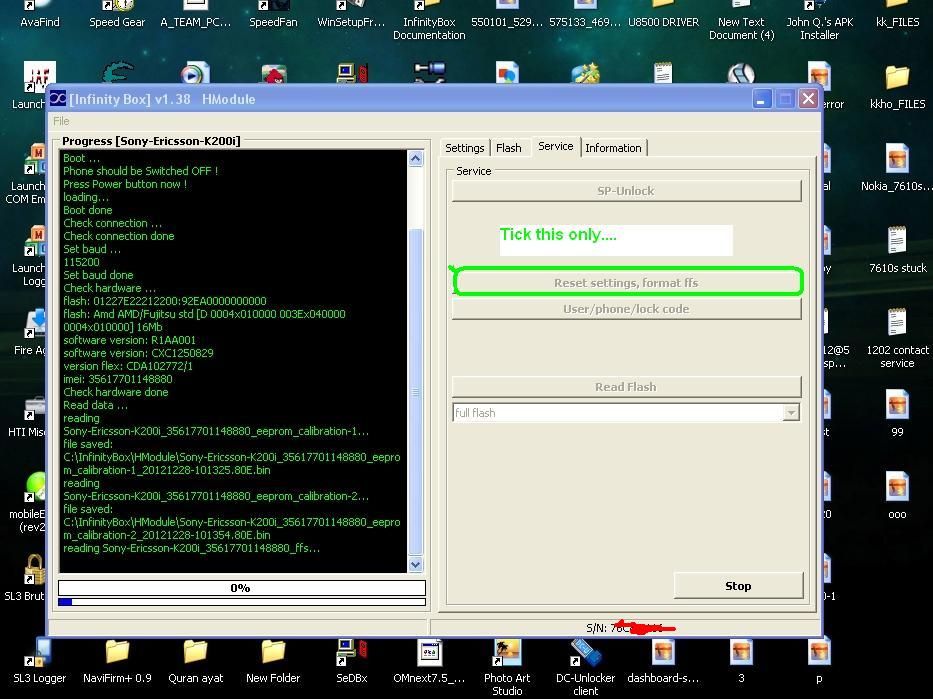Click log line 'Check connection done'
933x699 pixels.
[119, 236]
